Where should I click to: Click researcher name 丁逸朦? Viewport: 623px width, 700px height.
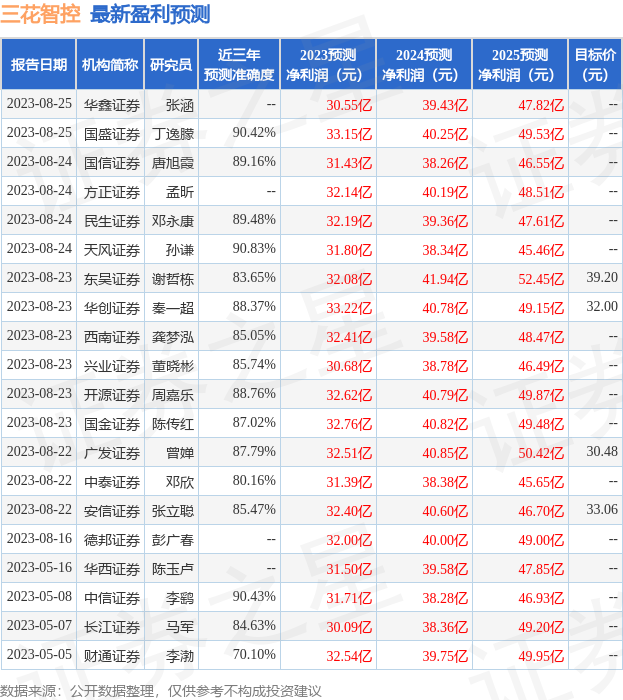click(x=173, y=134)
